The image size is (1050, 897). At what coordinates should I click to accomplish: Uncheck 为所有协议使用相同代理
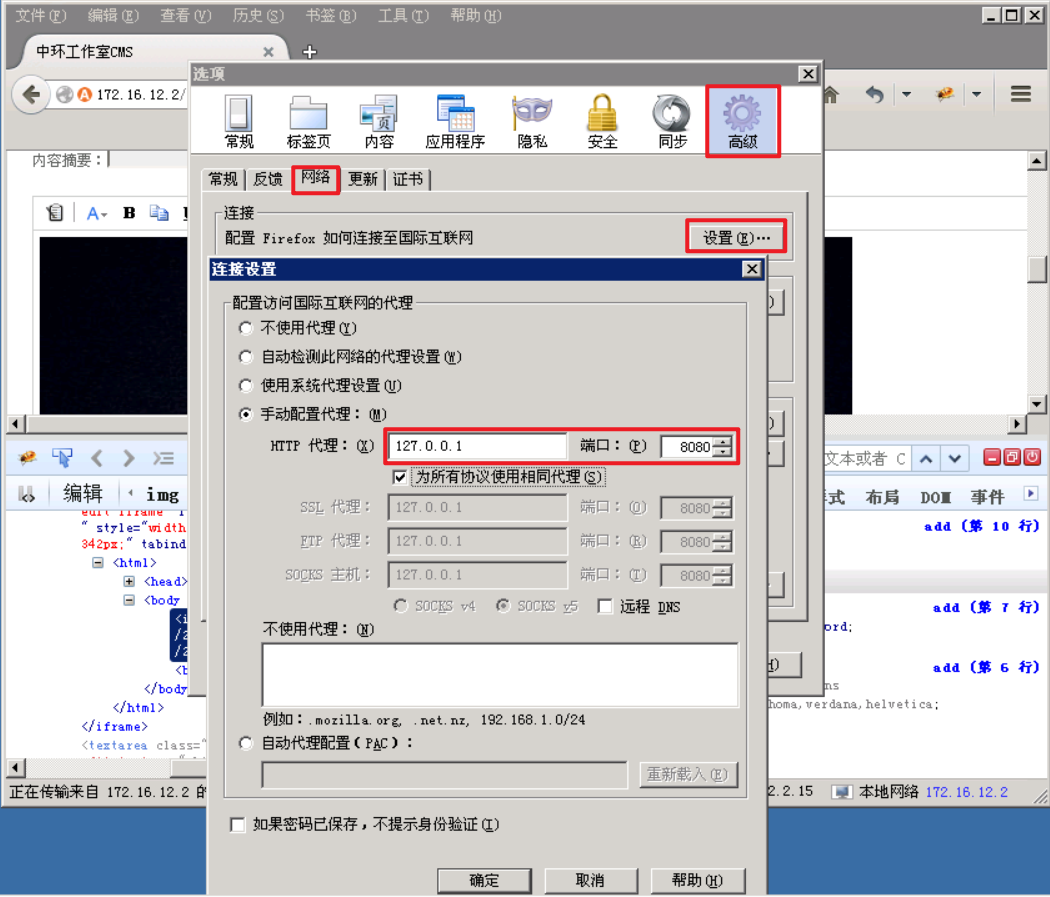(399, 477)
